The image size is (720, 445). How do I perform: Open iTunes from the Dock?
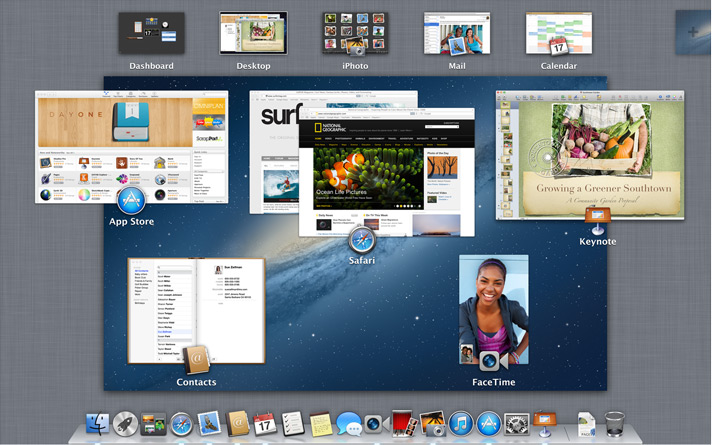(x=460, y=425)
